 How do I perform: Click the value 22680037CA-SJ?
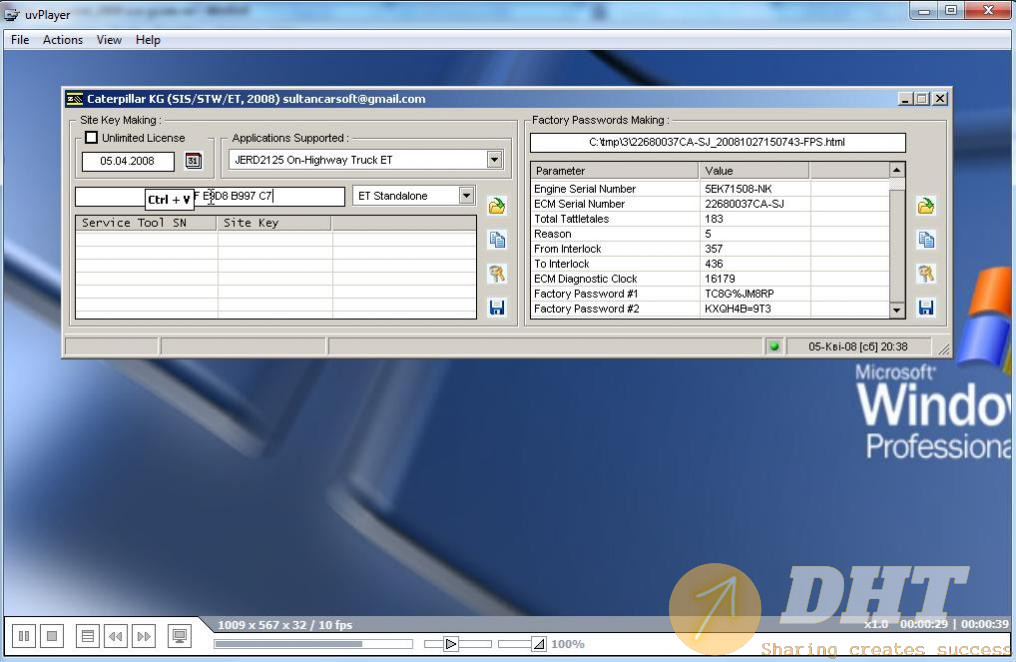pos(745,203)
